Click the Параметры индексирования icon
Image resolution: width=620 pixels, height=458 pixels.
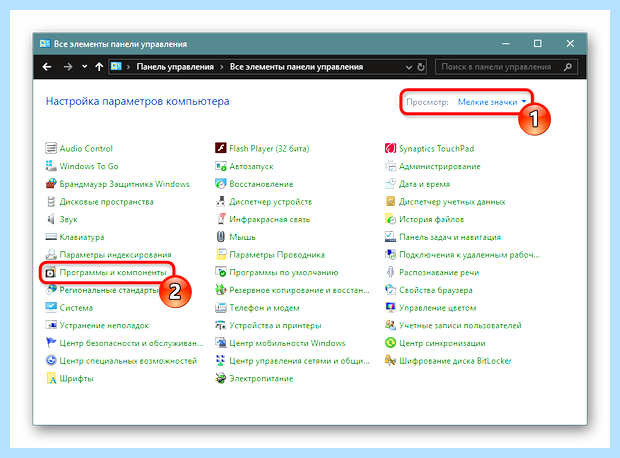51,254
